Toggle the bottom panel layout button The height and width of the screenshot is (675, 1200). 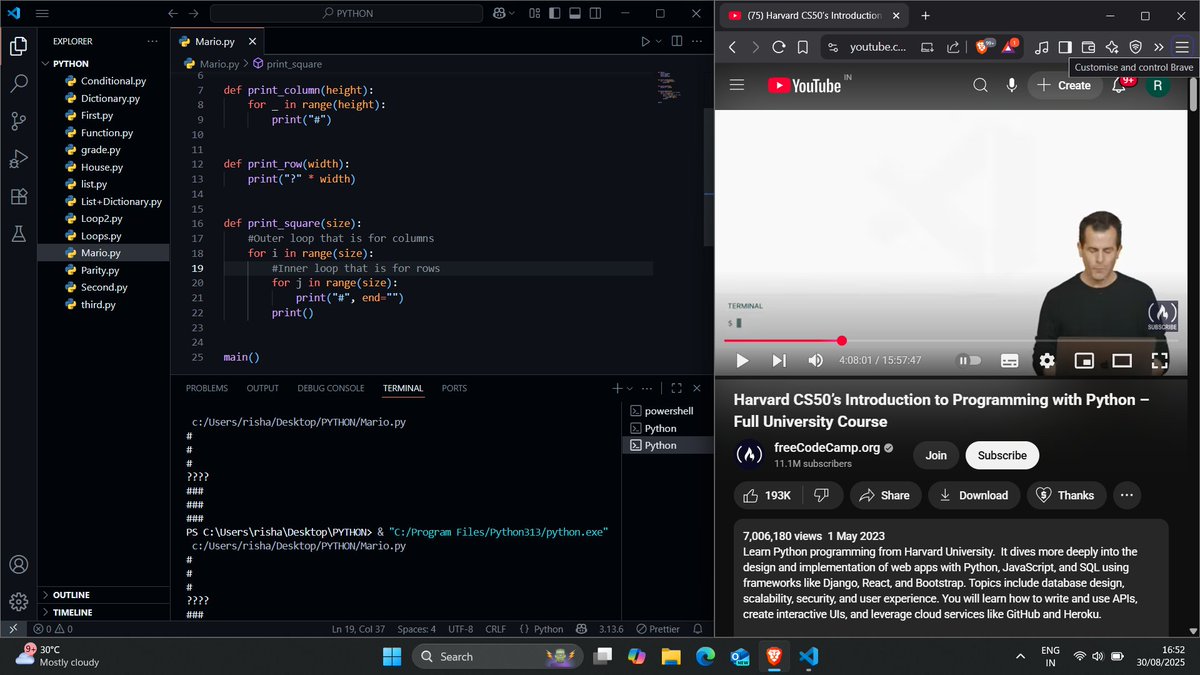pos(573,14)
